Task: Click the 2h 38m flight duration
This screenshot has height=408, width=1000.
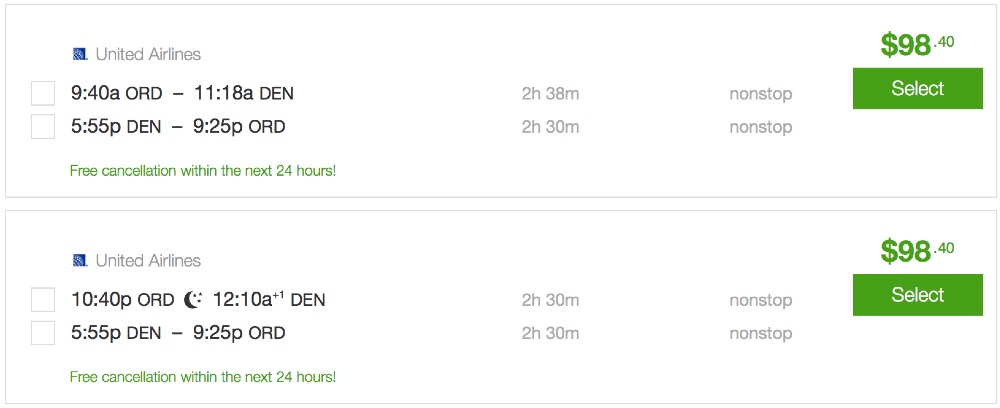Action: click(x=550, y=94)
